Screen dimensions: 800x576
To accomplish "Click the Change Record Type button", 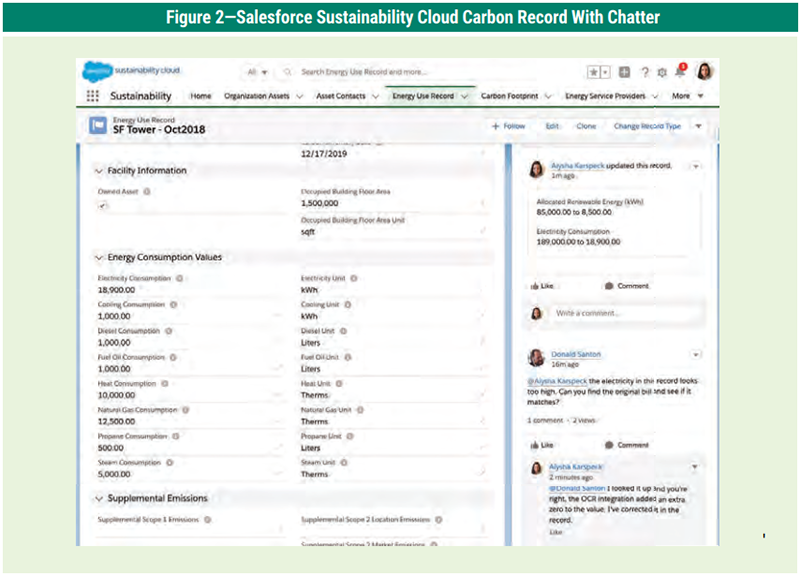I will (x=647, y=127).
